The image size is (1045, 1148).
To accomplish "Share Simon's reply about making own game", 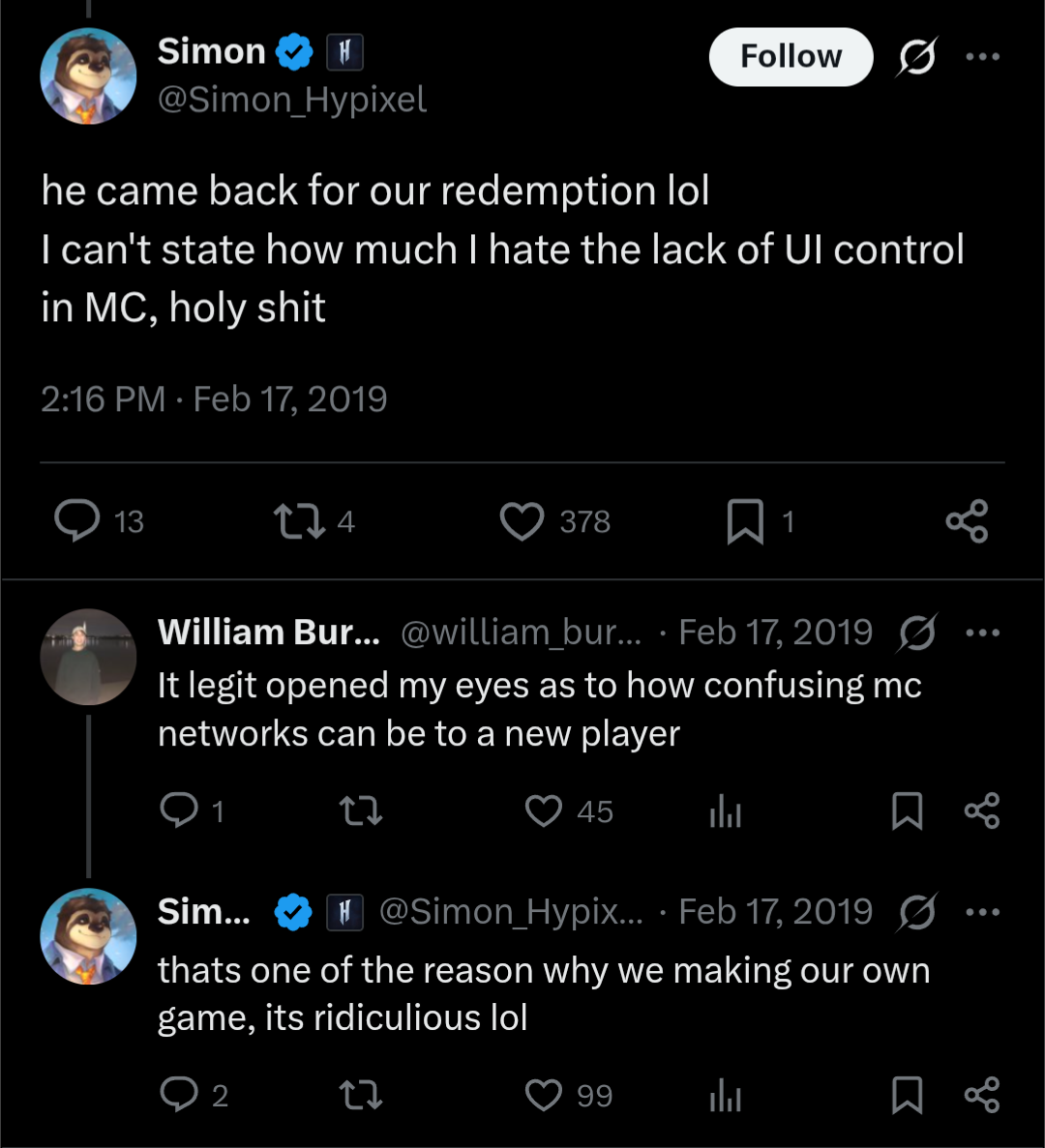I will (982, 1096).
